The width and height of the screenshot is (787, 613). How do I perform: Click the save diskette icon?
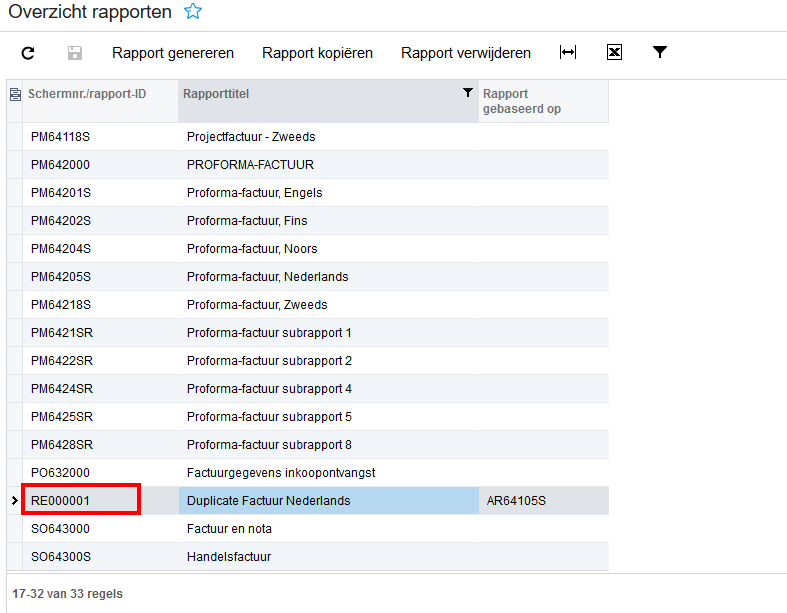[x=75, y=53]
